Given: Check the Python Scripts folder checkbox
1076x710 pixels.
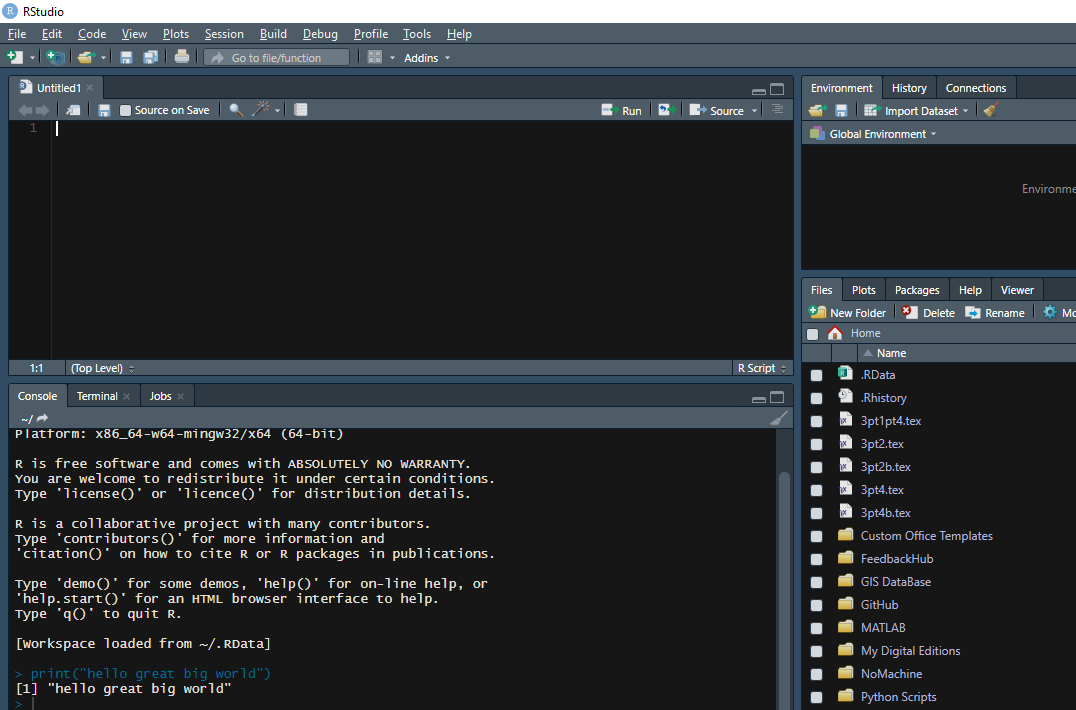Looking at the screenshot, I should click(x=816, y=697).
